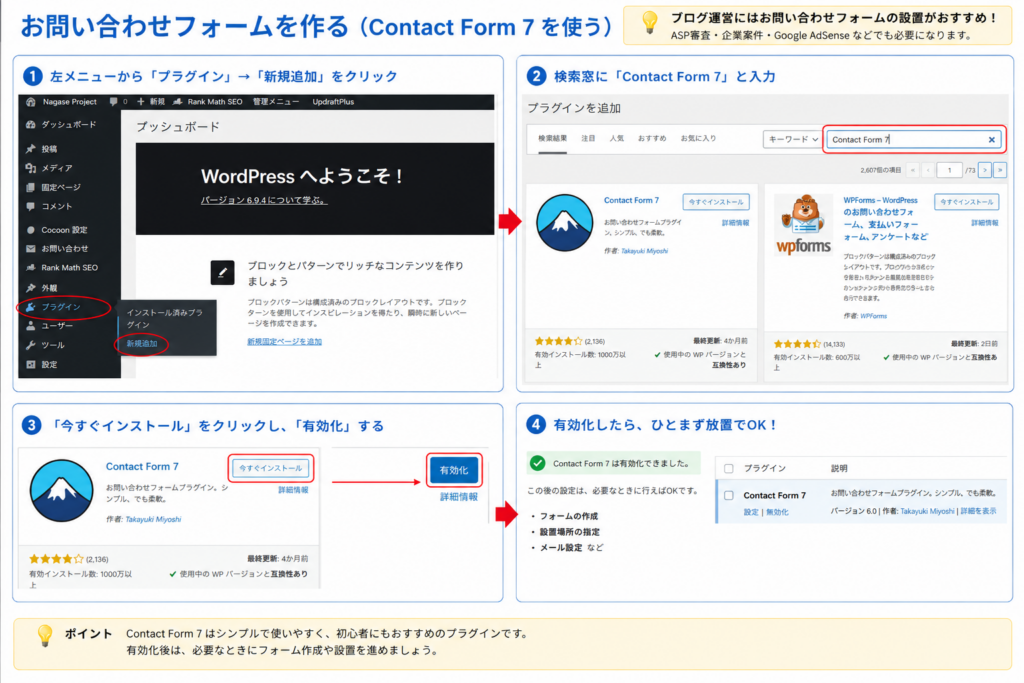
Task: Click the Rank Math SEO sidebar icon
Action: 31,268
